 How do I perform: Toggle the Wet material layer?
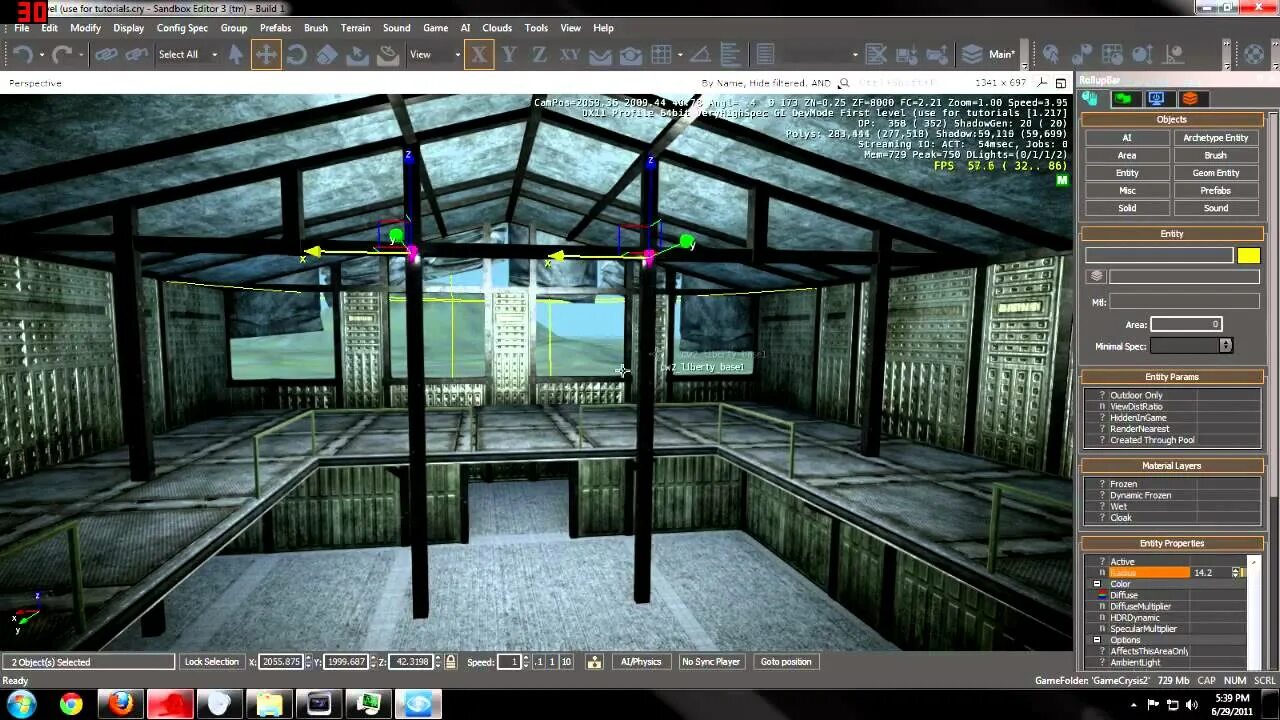pyautogui.click(x=1118, y=506)
